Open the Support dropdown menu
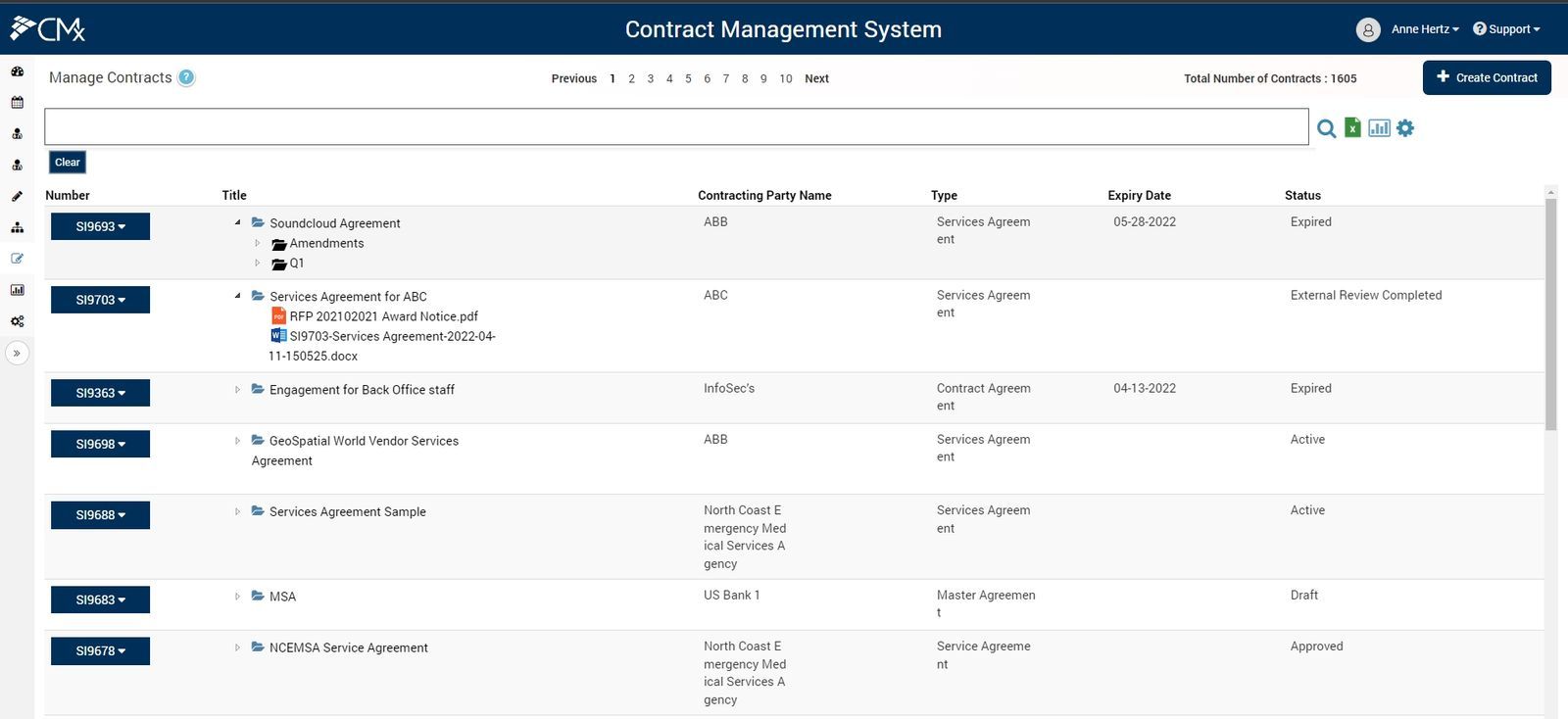The width and height of the screenshot is (1568, 719). (1506, 29)
